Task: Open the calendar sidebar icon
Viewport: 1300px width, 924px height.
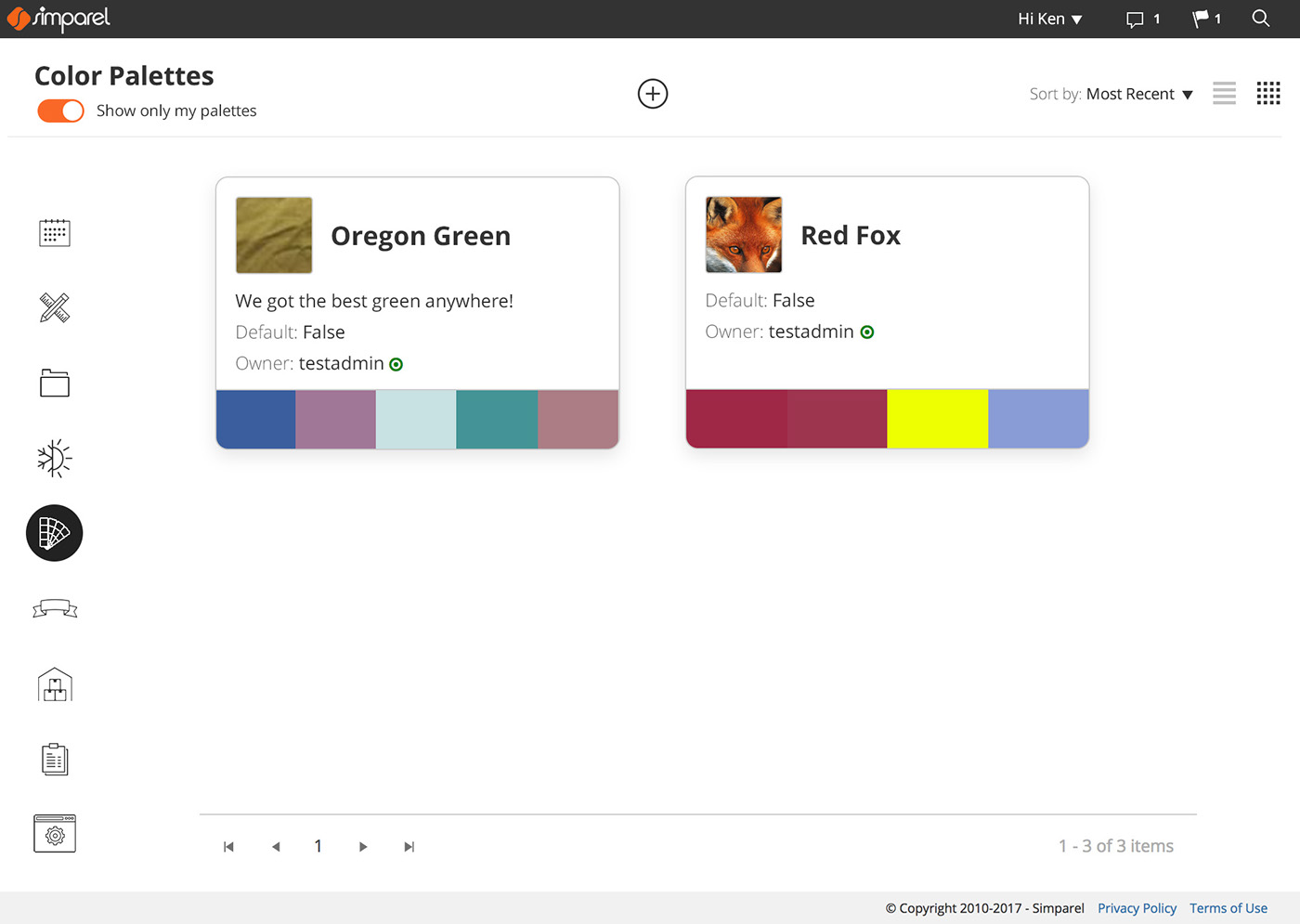Action: 55,232
